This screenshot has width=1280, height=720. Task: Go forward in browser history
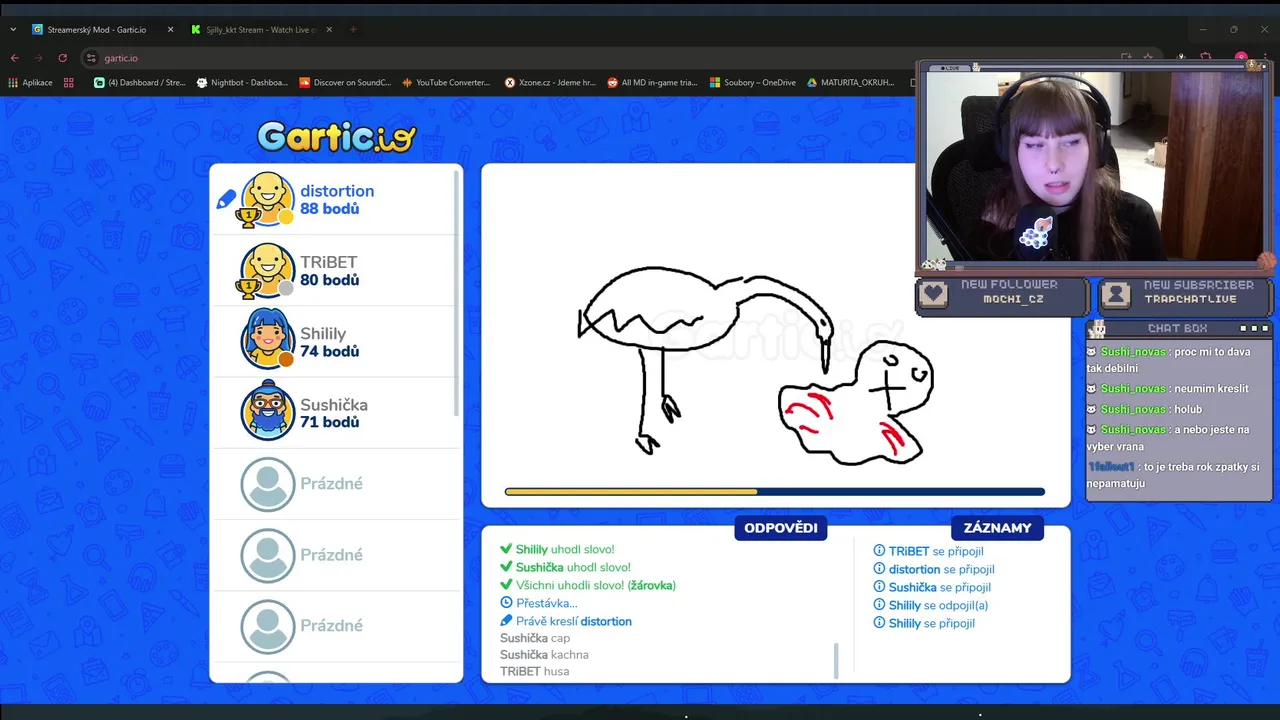click(x=38, y=58)
